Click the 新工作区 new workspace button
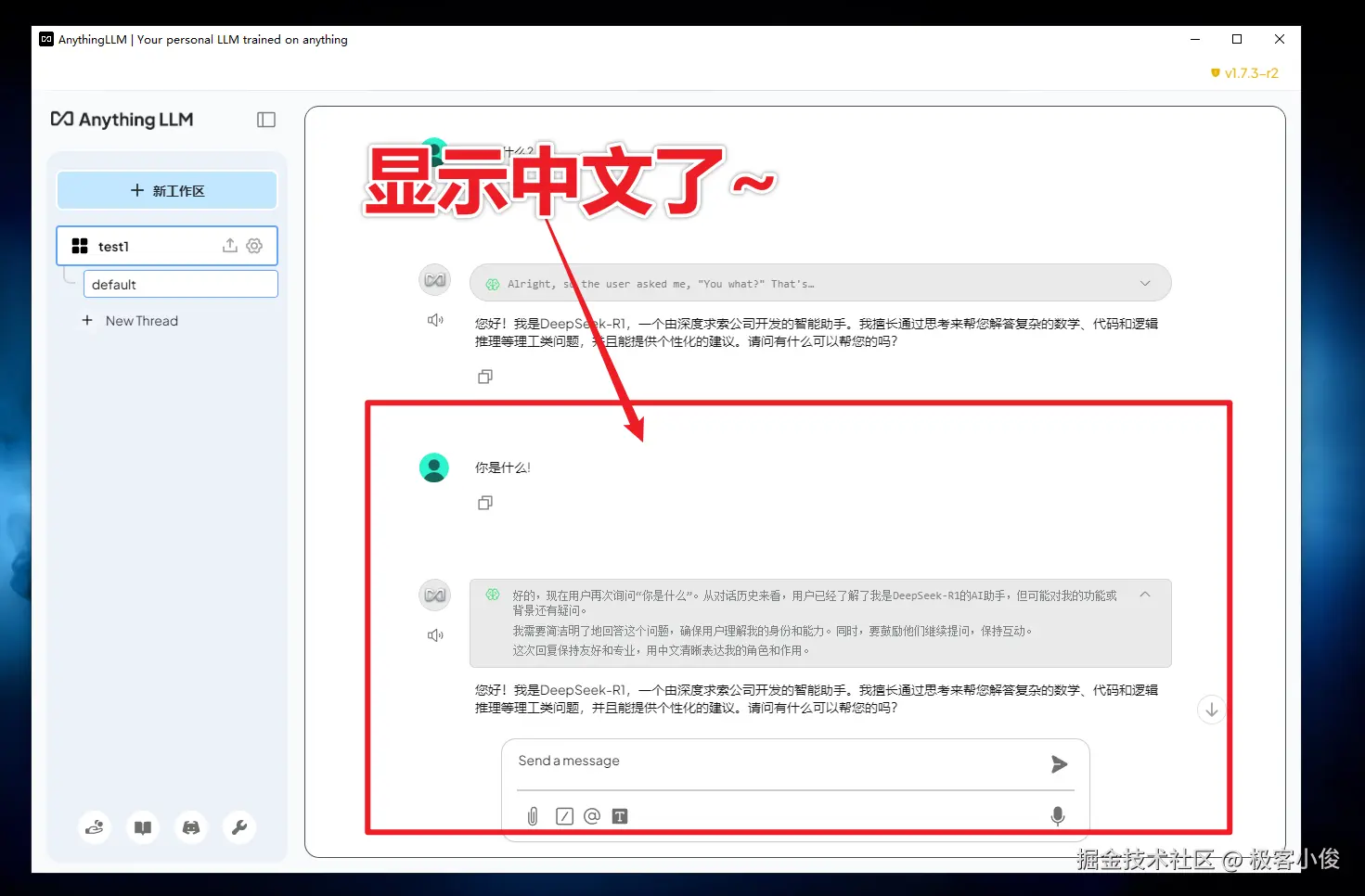The image size is (1365, 896). [x=167, y=190]
